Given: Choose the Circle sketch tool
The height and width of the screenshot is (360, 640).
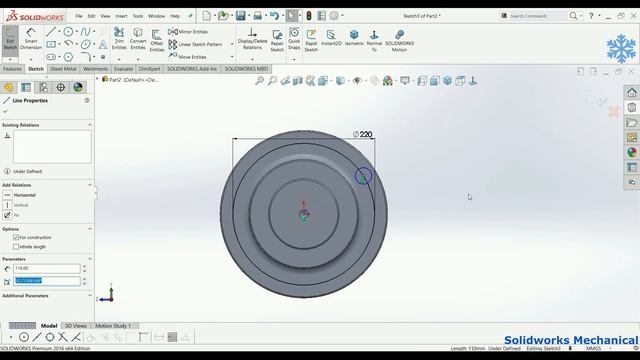Looking at the screenshot, I should click(x=69, y=31).
